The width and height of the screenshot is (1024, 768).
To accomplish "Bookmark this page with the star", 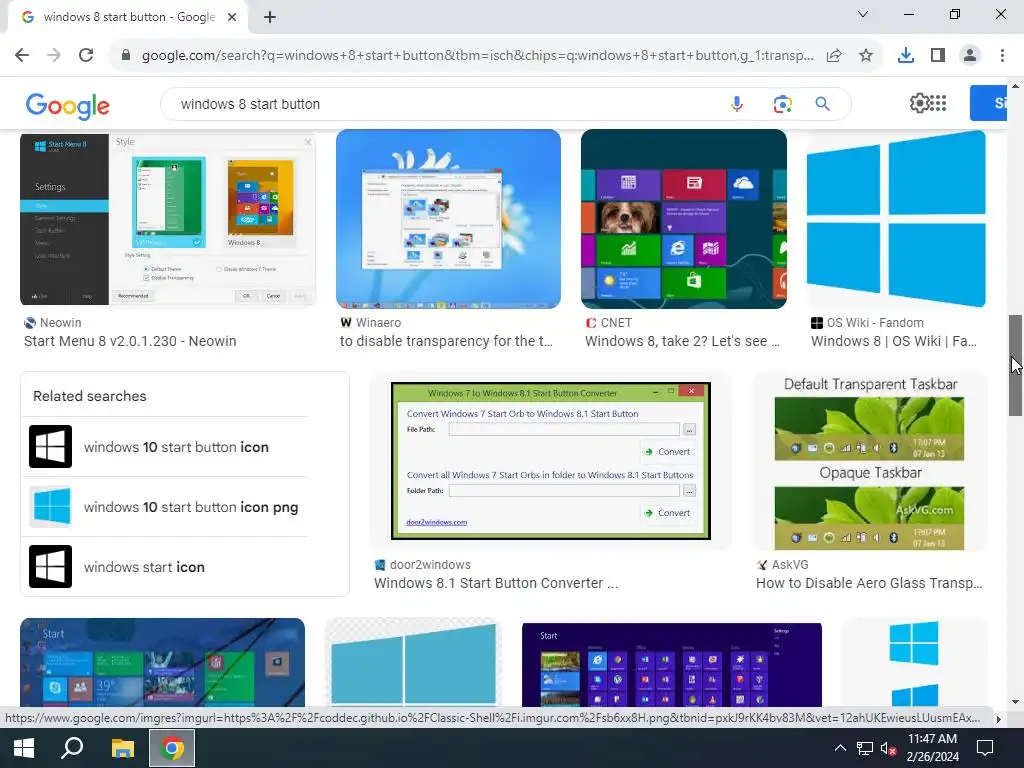I will pos(866,56).
